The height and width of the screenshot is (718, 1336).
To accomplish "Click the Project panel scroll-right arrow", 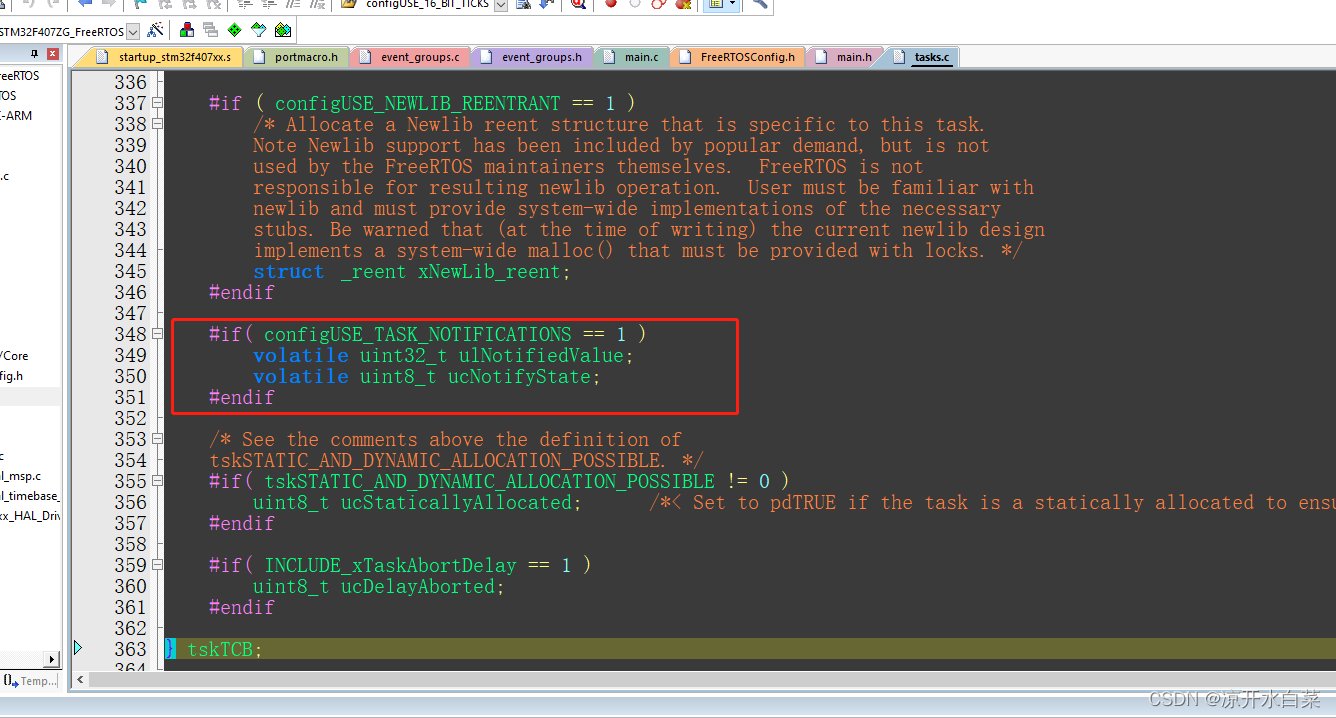I will point(53,659).
